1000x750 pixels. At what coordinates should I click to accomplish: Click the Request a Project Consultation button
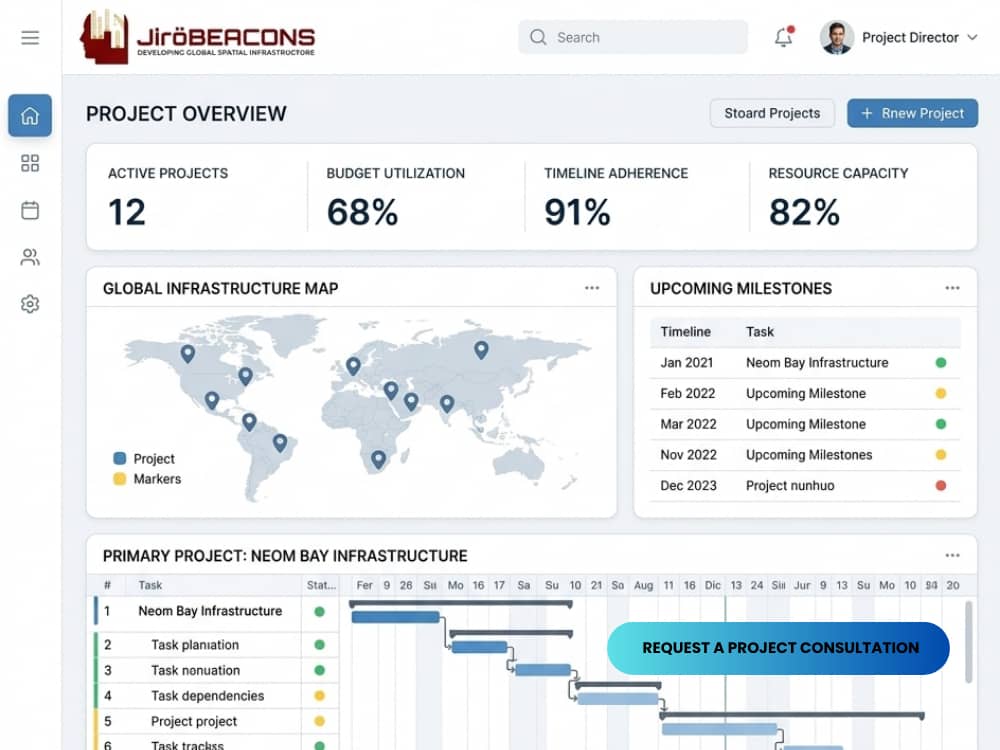pyautogui.click(x=778, y=648)
